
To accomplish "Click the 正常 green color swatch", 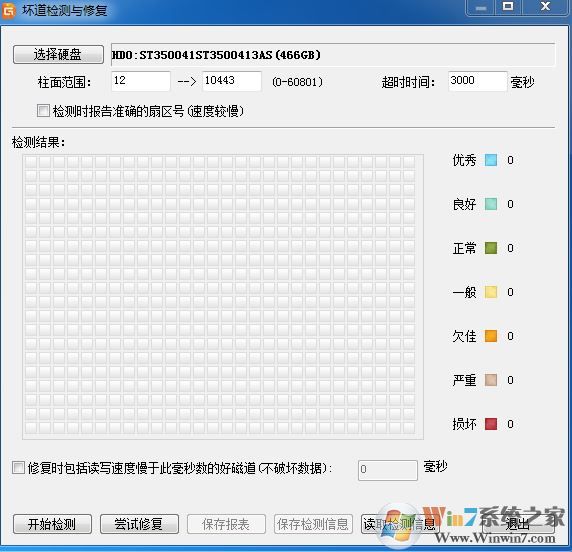I will pos(491,248).
